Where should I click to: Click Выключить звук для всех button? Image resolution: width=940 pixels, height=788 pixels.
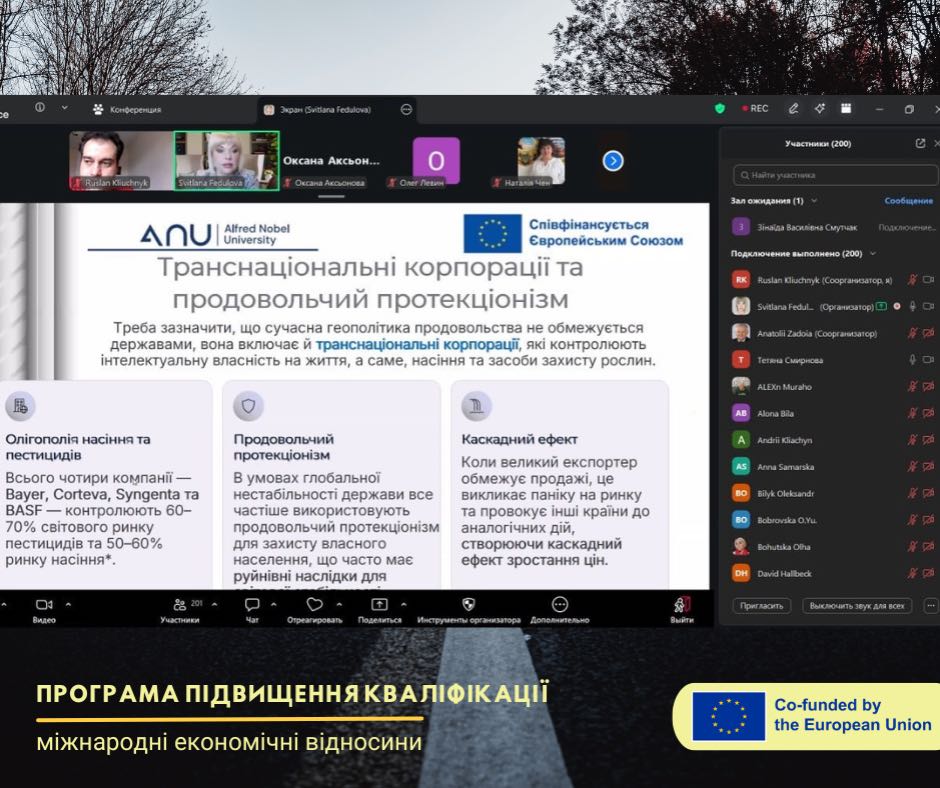(857, 605)
